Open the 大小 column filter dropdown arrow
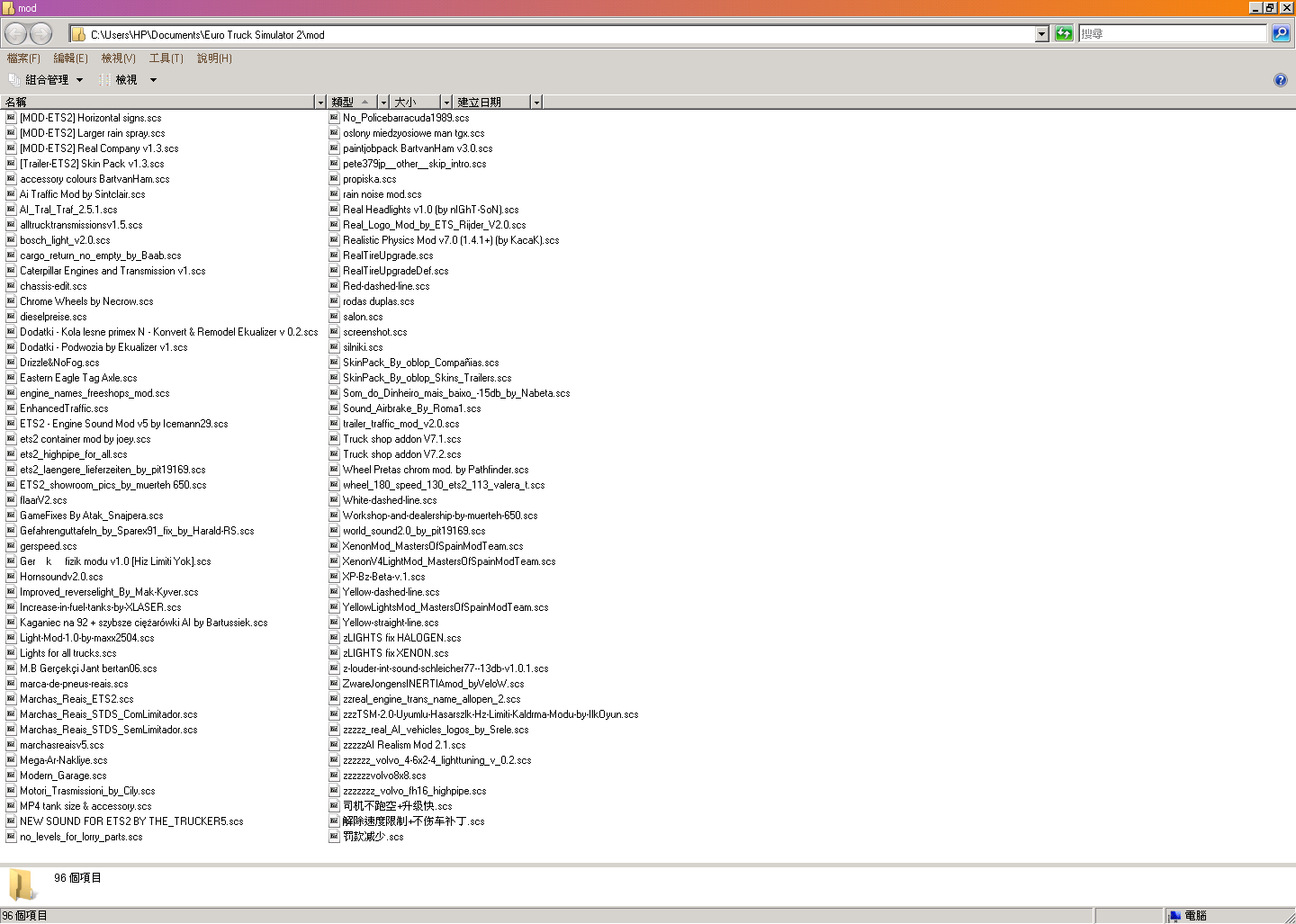 [x=445, y=103]
